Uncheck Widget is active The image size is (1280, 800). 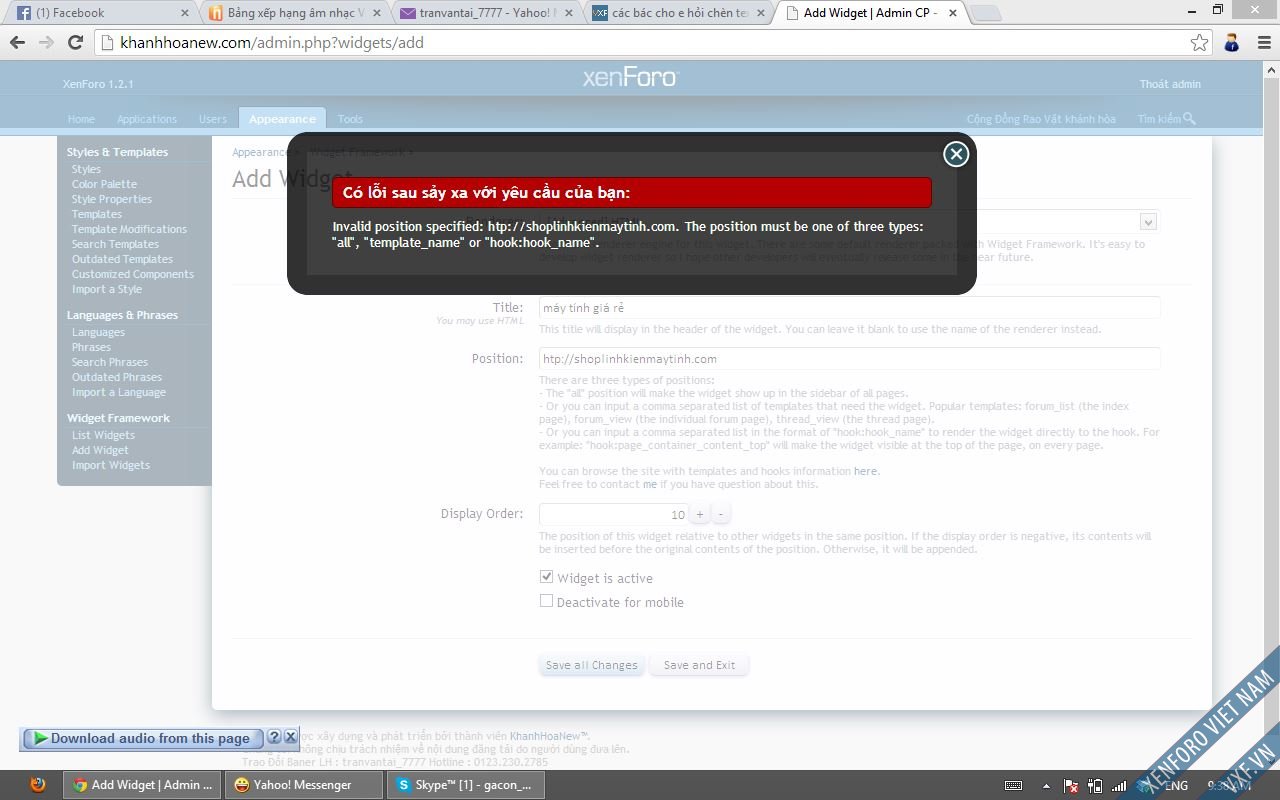click(546, 577)
